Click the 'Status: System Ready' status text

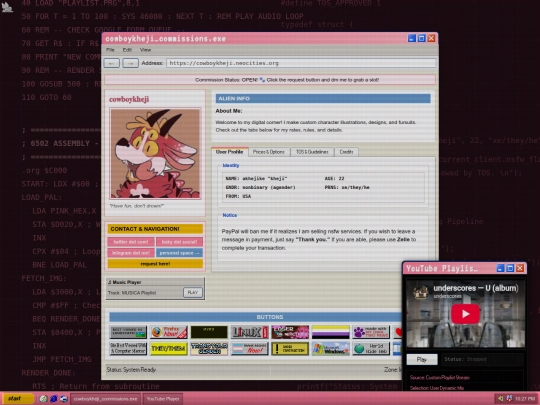(x=131, y=370)
